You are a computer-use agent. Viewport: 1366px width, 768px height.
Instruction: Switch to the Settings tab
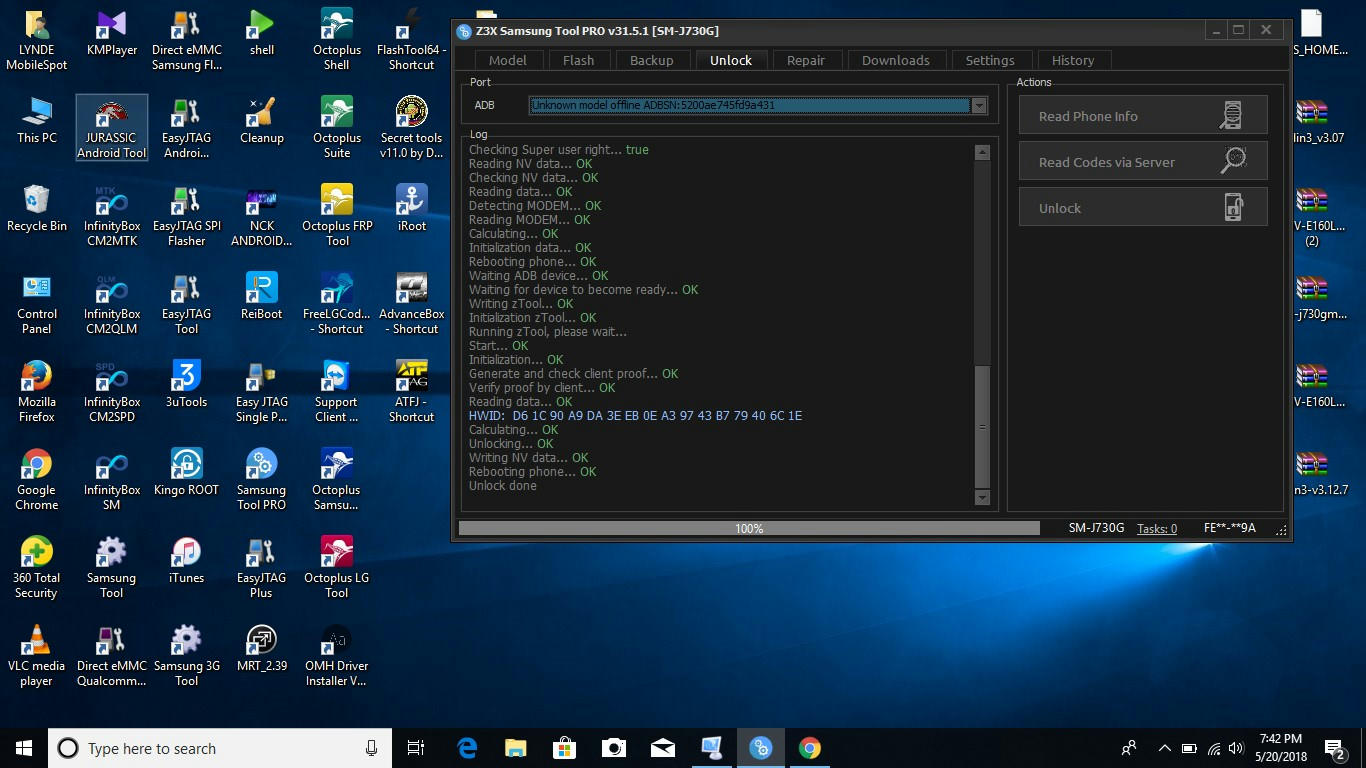click(x=990, y=60)
